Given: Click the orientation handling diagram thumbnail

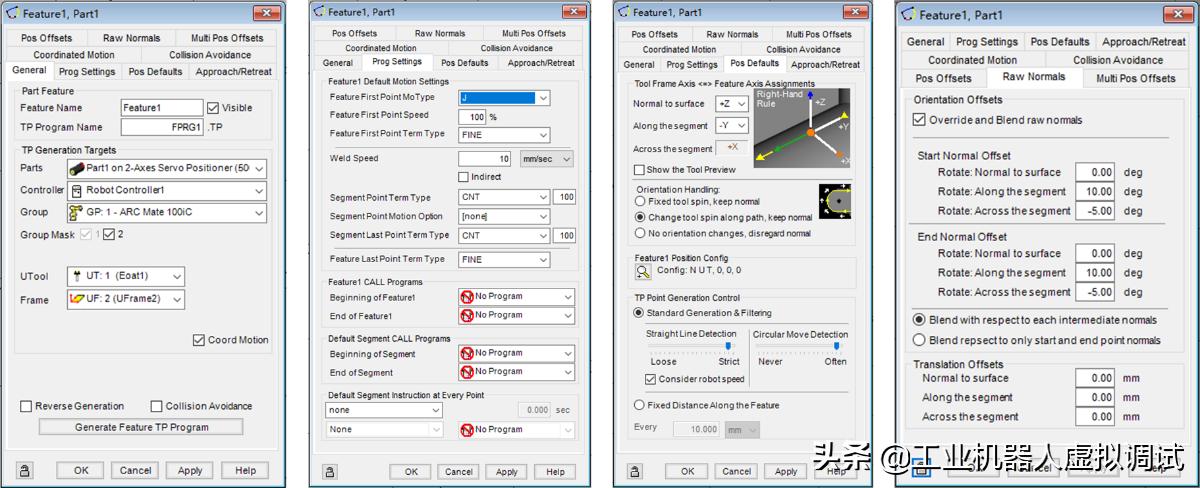Looking at the screenshot, I should tap(835, 201).
